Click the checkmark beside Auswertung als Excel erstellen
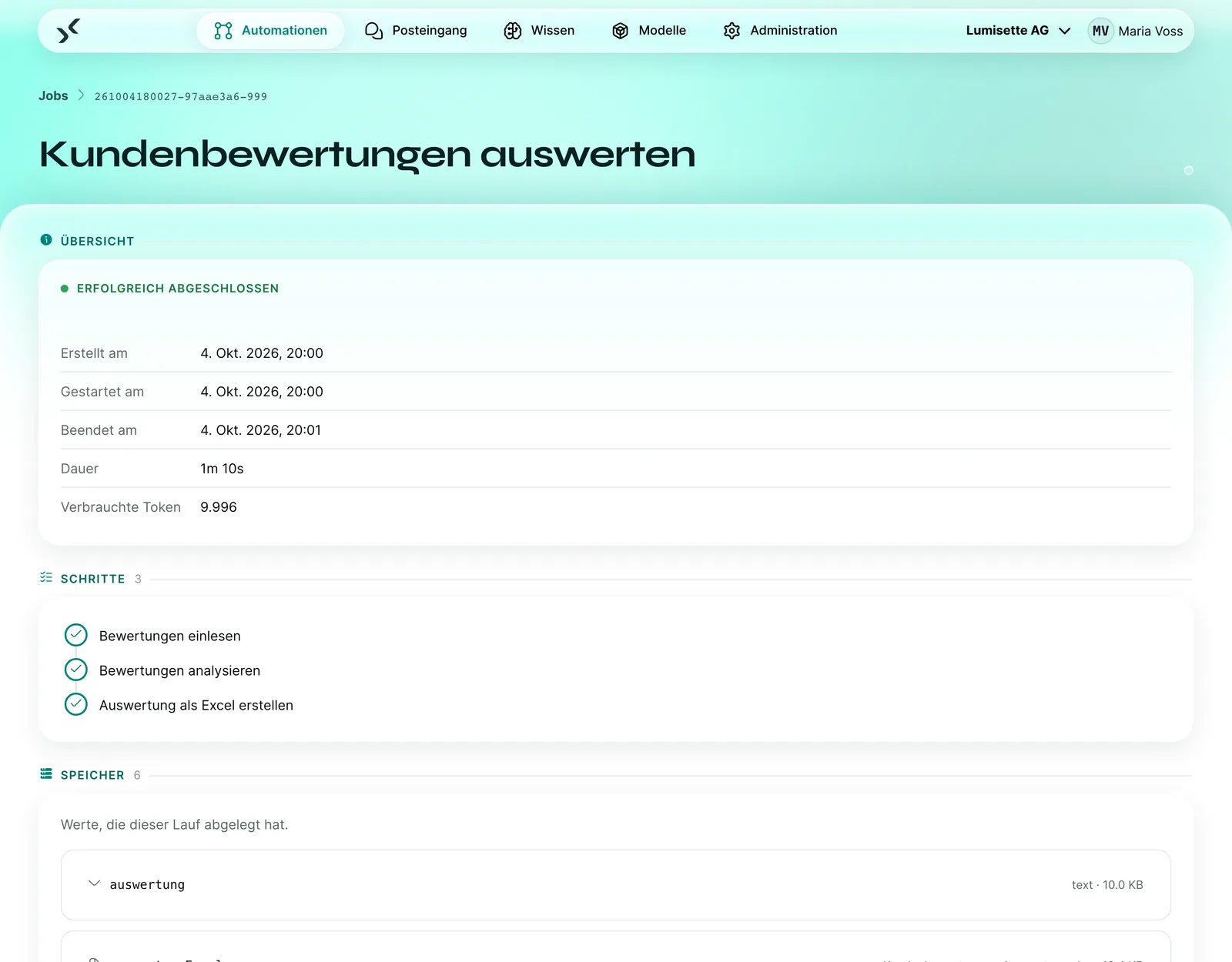1232x962 pixels. (x=76, y=704)
